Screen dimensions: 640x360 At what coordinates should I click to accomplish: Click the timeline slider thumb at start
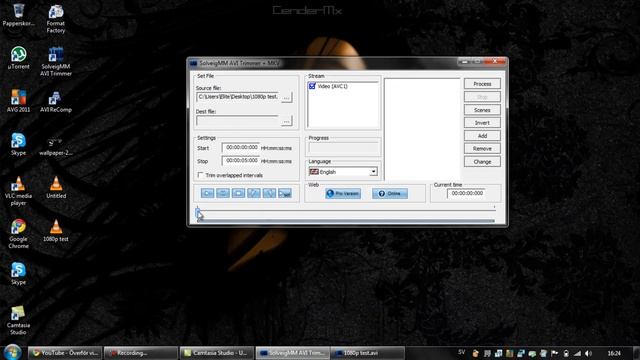pyautogui.click(x=198, y=212)
